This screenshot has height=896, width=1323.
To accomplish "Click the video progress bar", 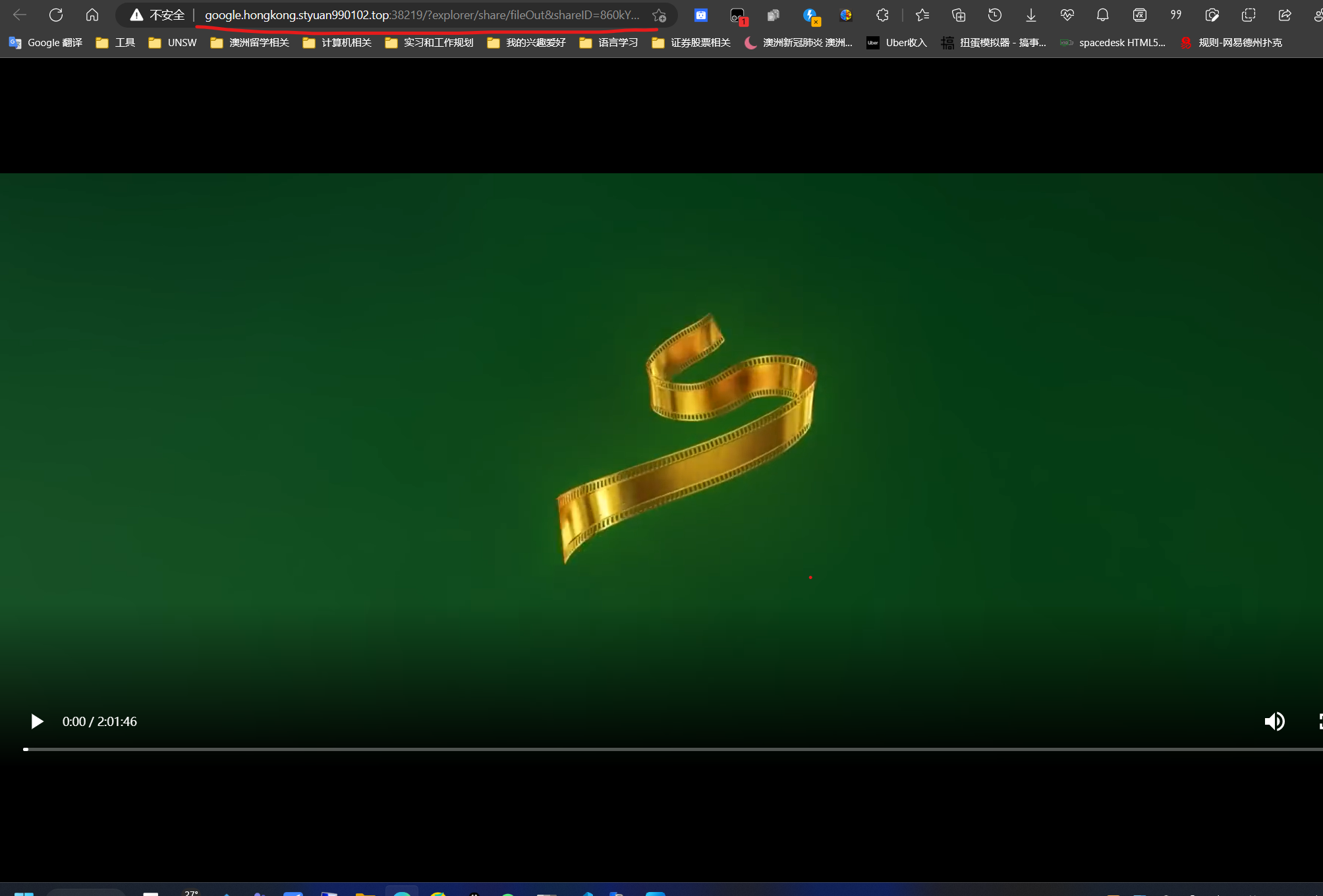I will click(659, 749).
